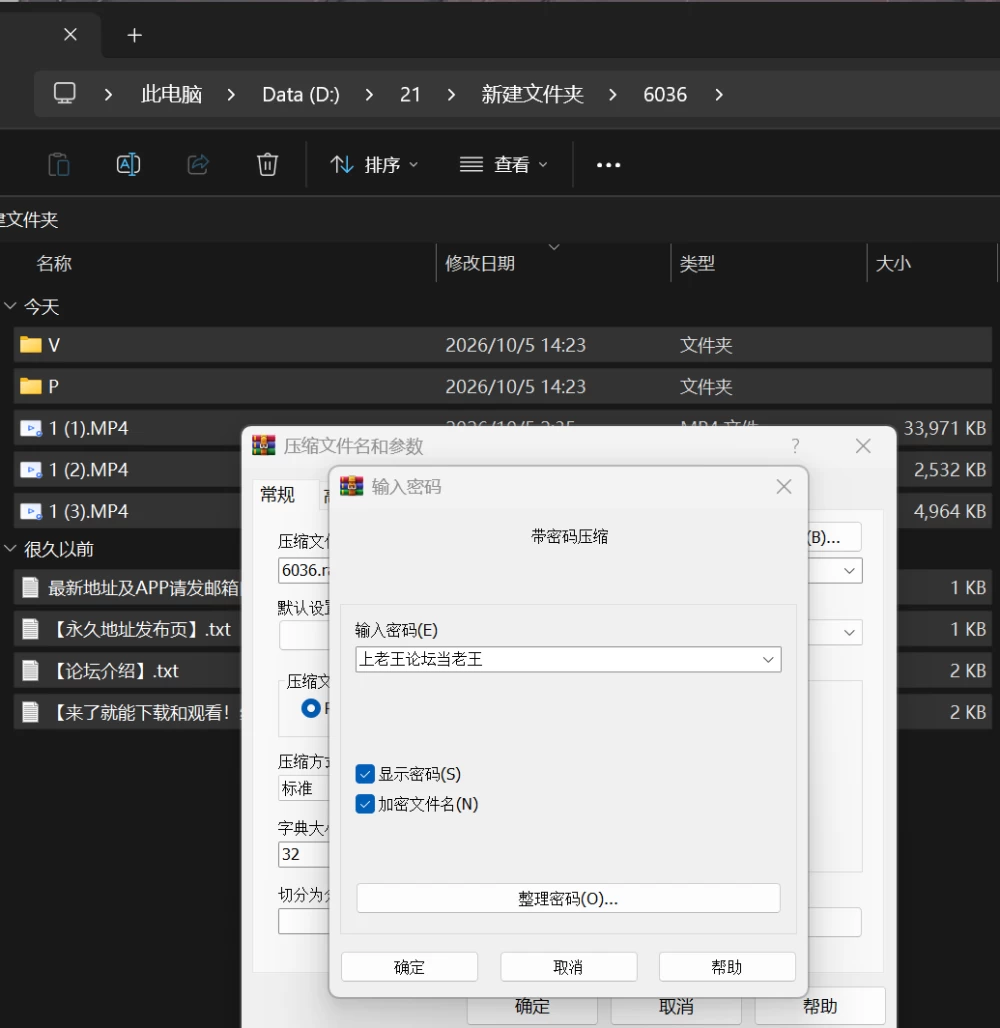1000x1028 pixels.
Task: Click the question mark help icon in the archive dialog
Action: click(x=795, y=446)
